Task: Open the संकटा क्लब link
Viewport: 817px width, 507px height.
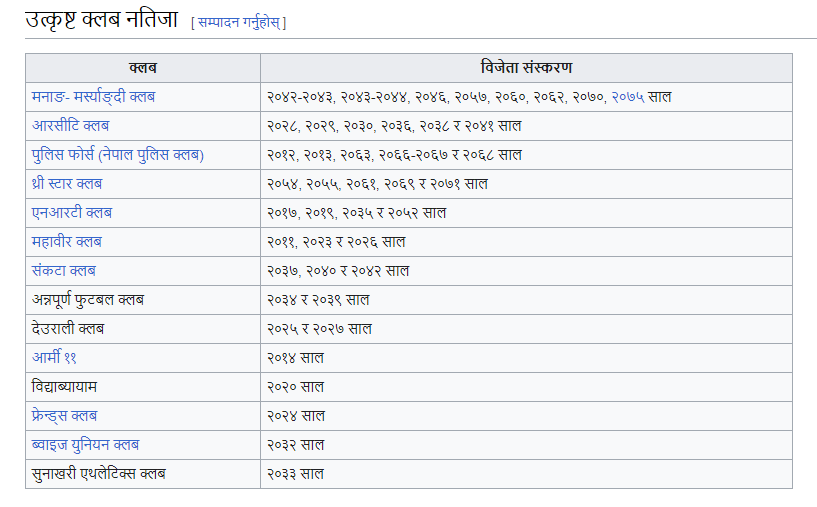Action: tap(63, 271)
